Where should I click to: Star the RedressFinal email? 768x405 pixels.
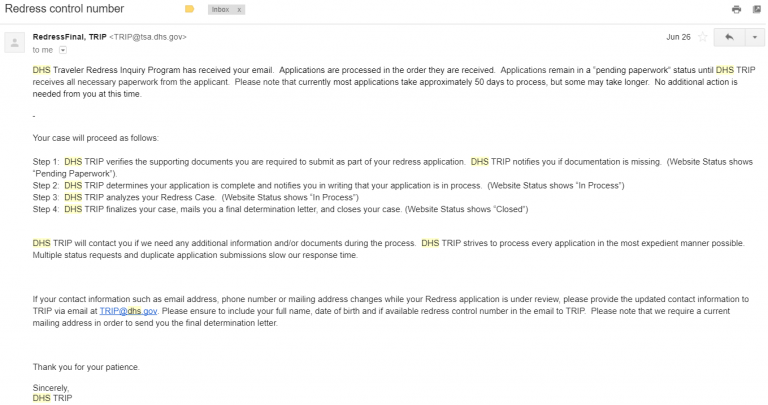pos(703,36)
